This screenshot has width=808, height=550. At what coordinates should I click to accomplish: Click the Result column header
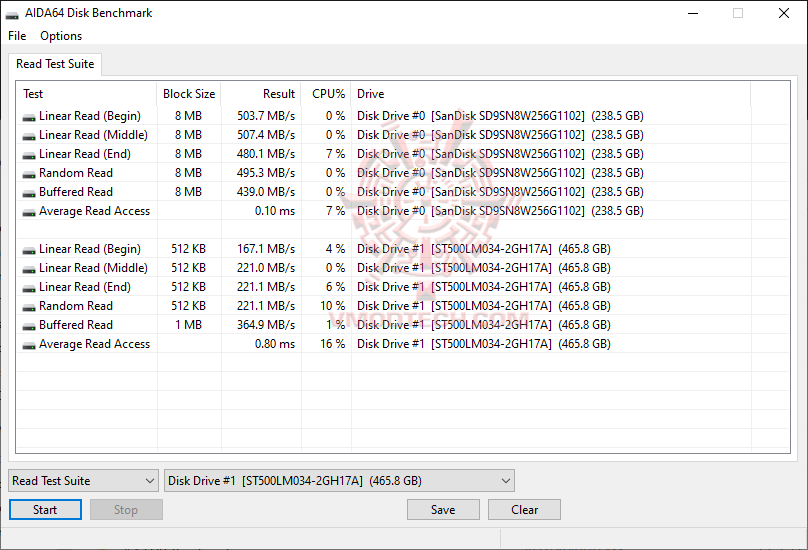(261, 94)
